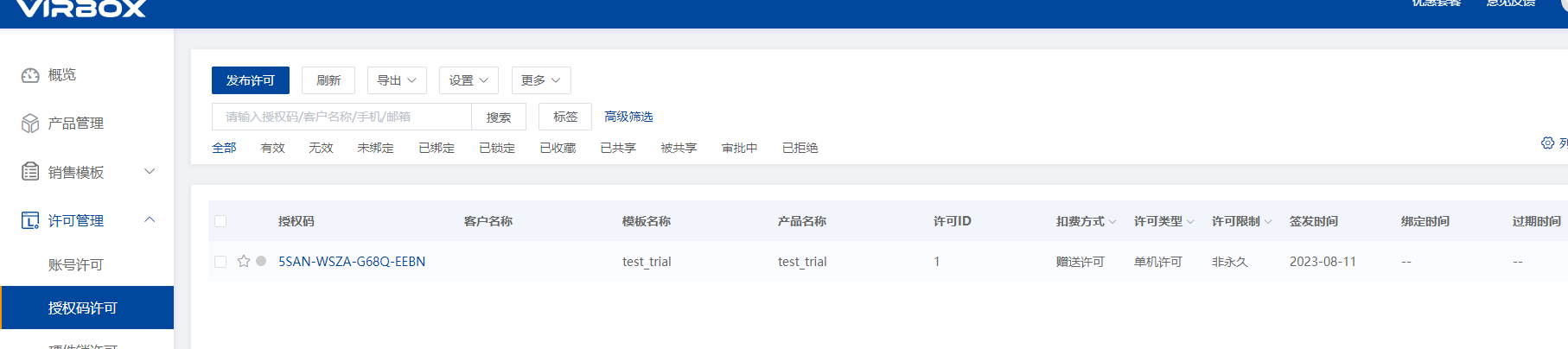Click the 发布许可 publish license button

(251, 80)
